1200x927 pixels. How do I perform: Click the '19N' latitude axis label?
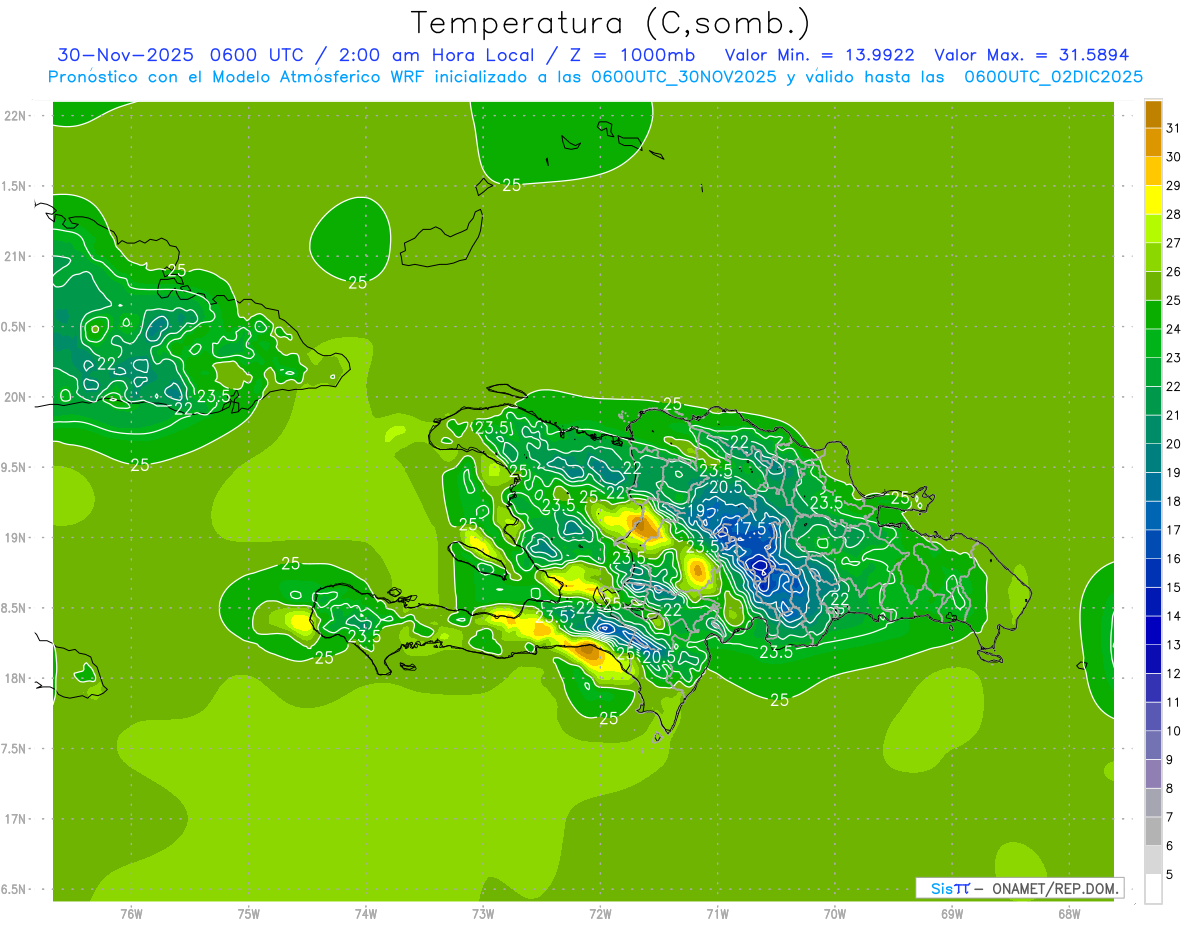(x=15, y=538)
